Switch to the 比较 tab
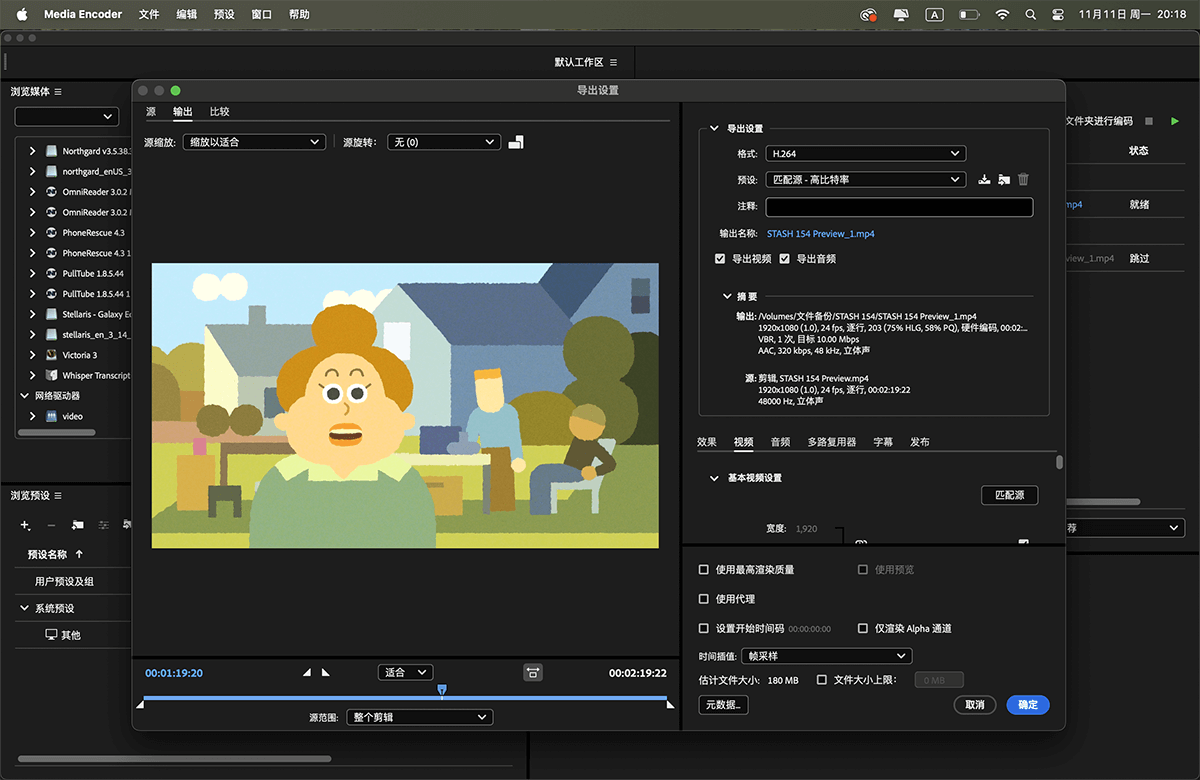1200x780 pixels. pos(219,111)
